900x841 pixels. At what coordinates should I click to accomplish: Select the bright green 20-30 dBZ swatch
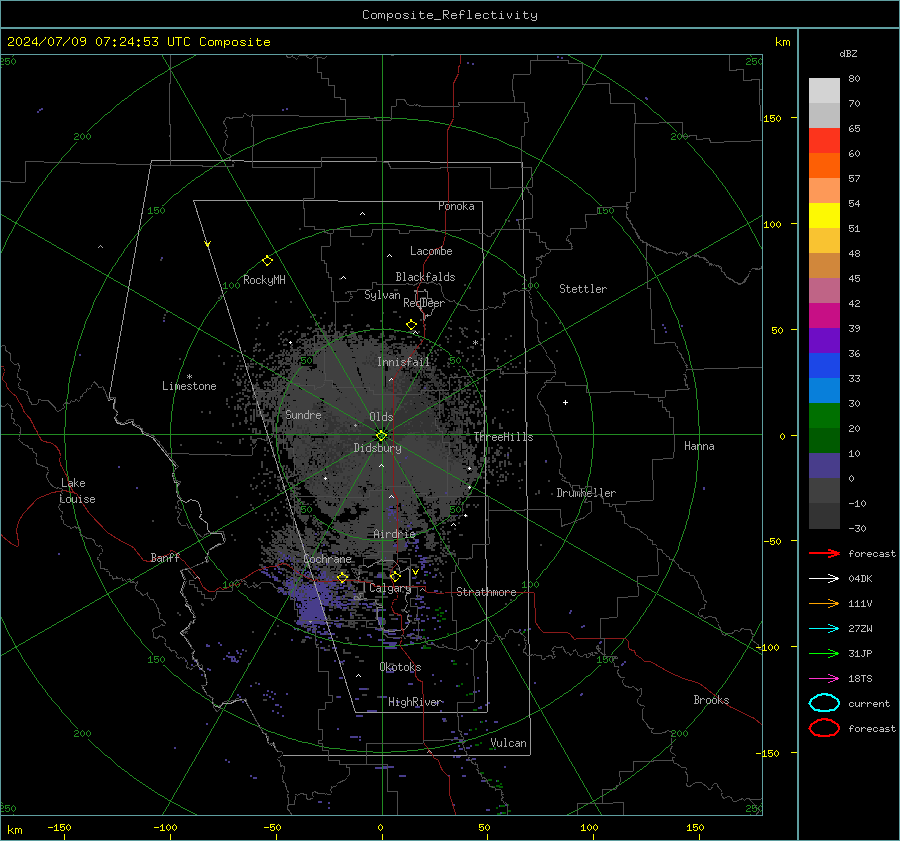tap(824, 416)
